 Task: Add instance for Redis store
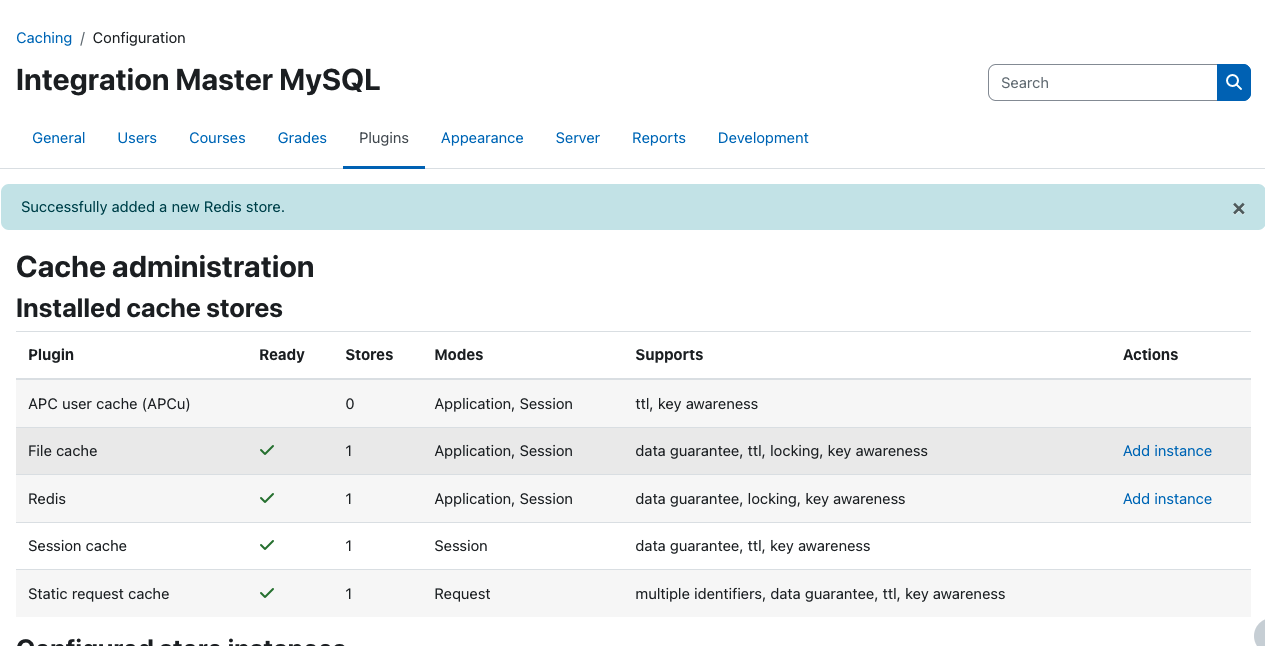click(1167, 499)
